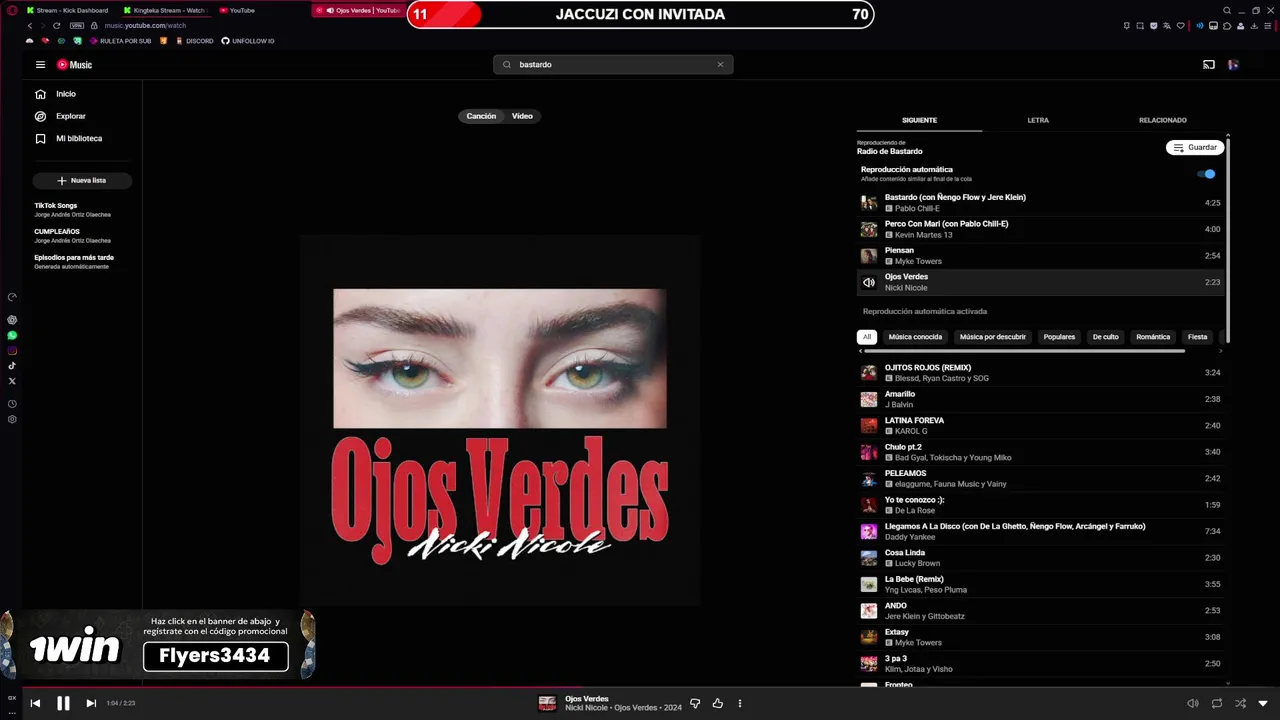Filter by Música conocida chip
This screenshot has width=1280, height=720.
(915, 337)
